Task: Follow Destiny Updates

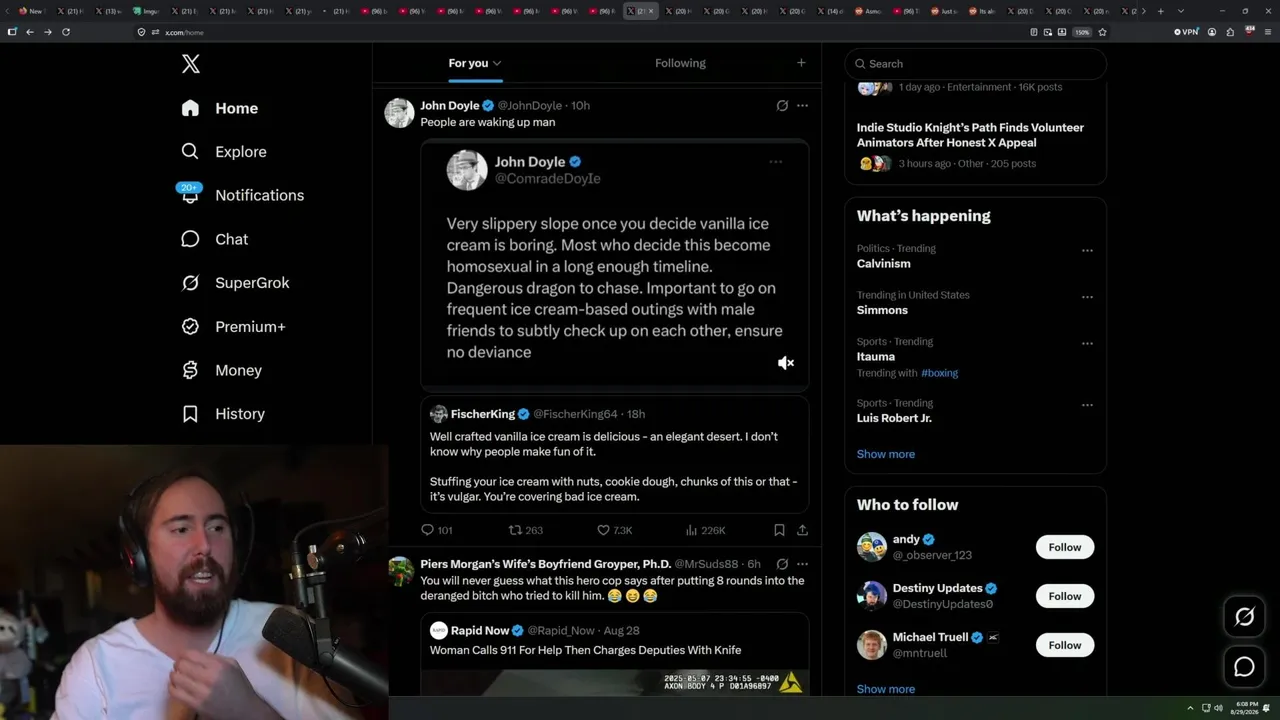Action: (1065, 596)
